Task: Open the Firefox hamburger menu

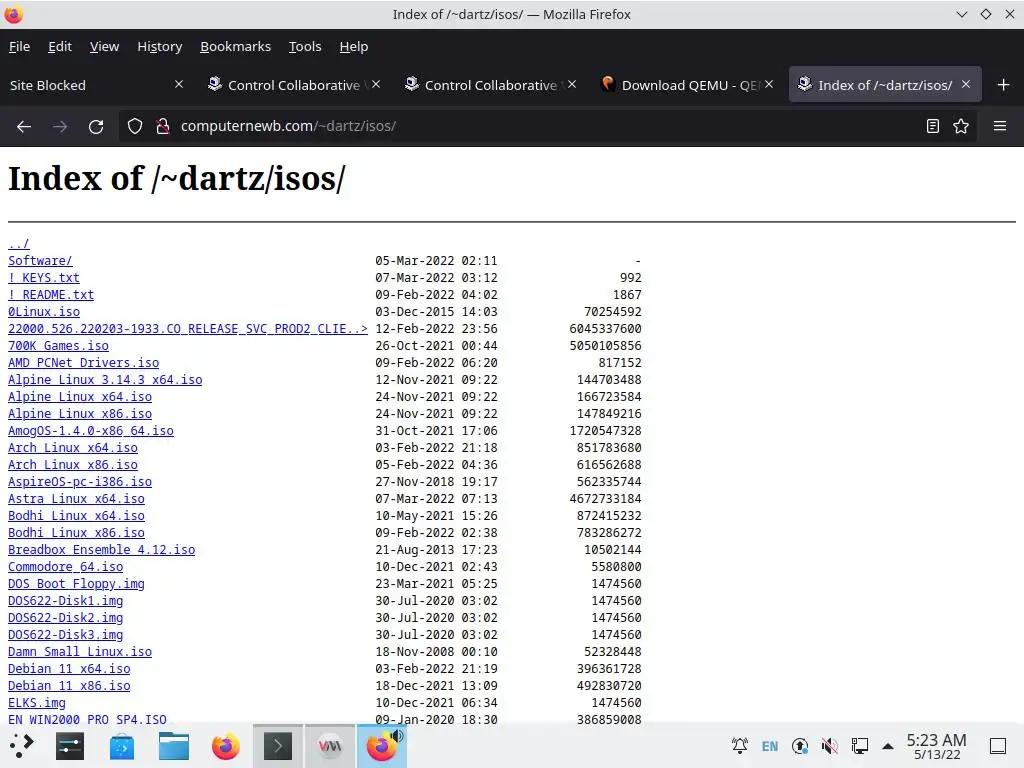Action: click(1000, 126)
